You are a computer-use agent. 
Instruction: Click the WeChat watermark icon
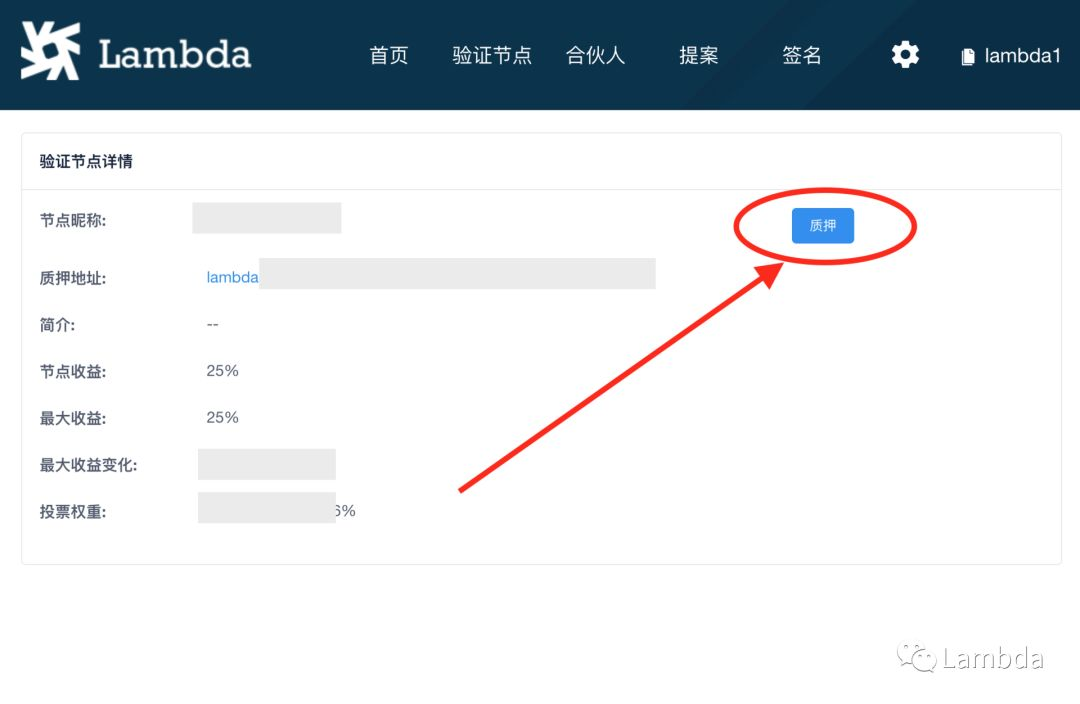click(915, 657)
